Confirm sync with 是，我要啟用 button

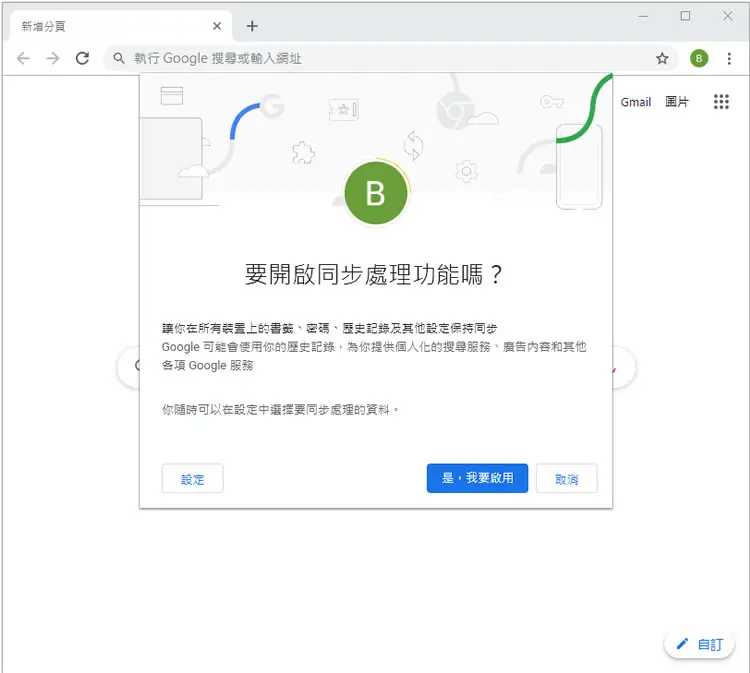(477, 478)
